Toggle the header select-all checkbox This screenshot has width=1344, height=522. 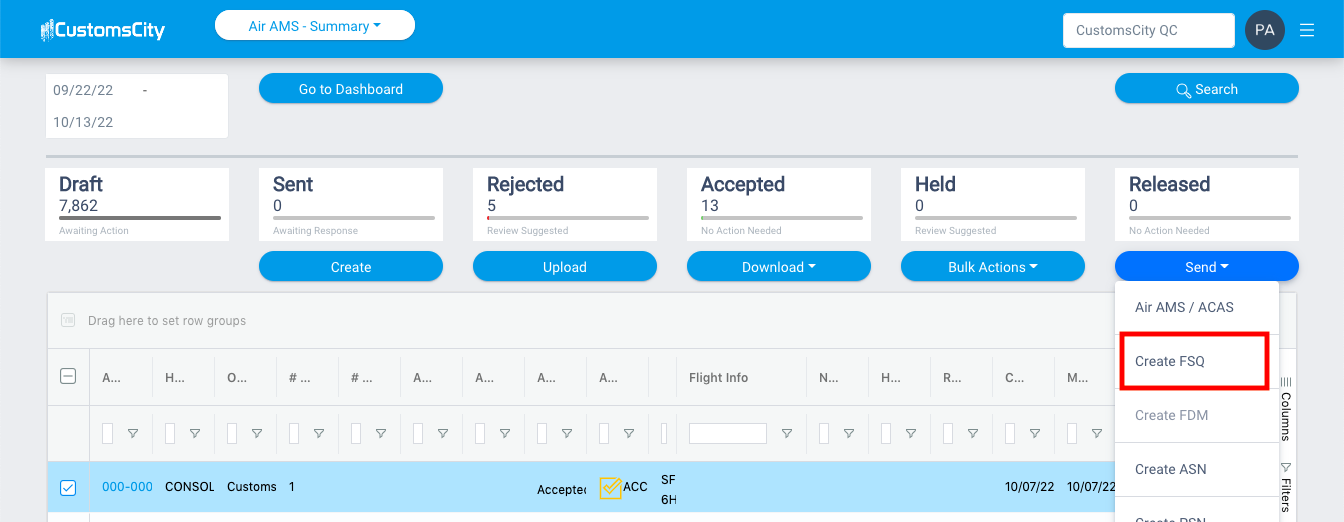[x=68, y=377]
